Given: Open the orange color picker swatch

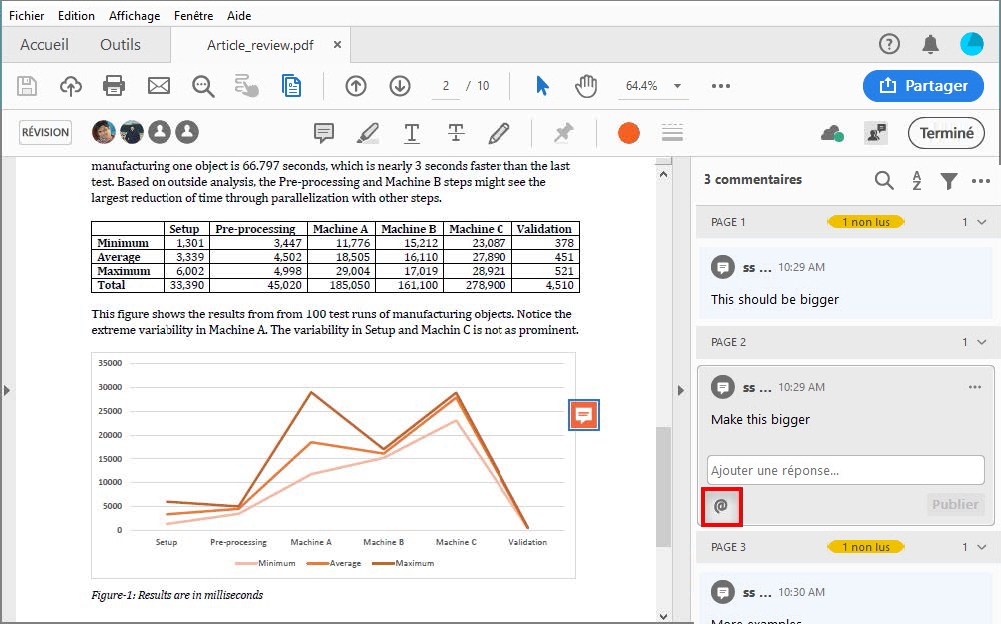Looking at the screenshot, I should point(629,133).
